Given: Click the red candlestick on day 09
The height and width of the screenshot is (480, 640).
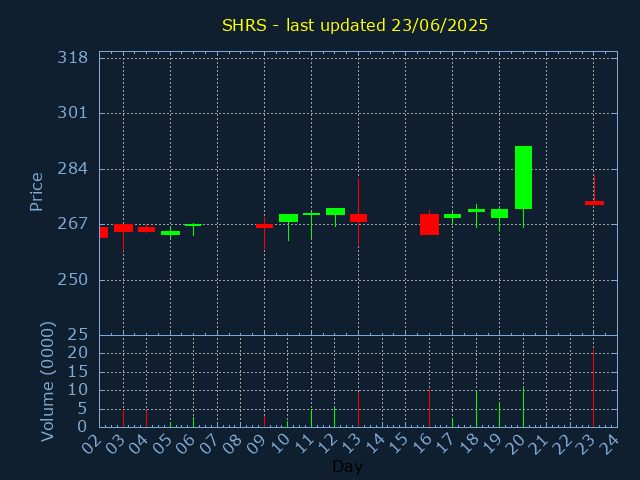Looking at the screenshot, I should coord(264,226).
